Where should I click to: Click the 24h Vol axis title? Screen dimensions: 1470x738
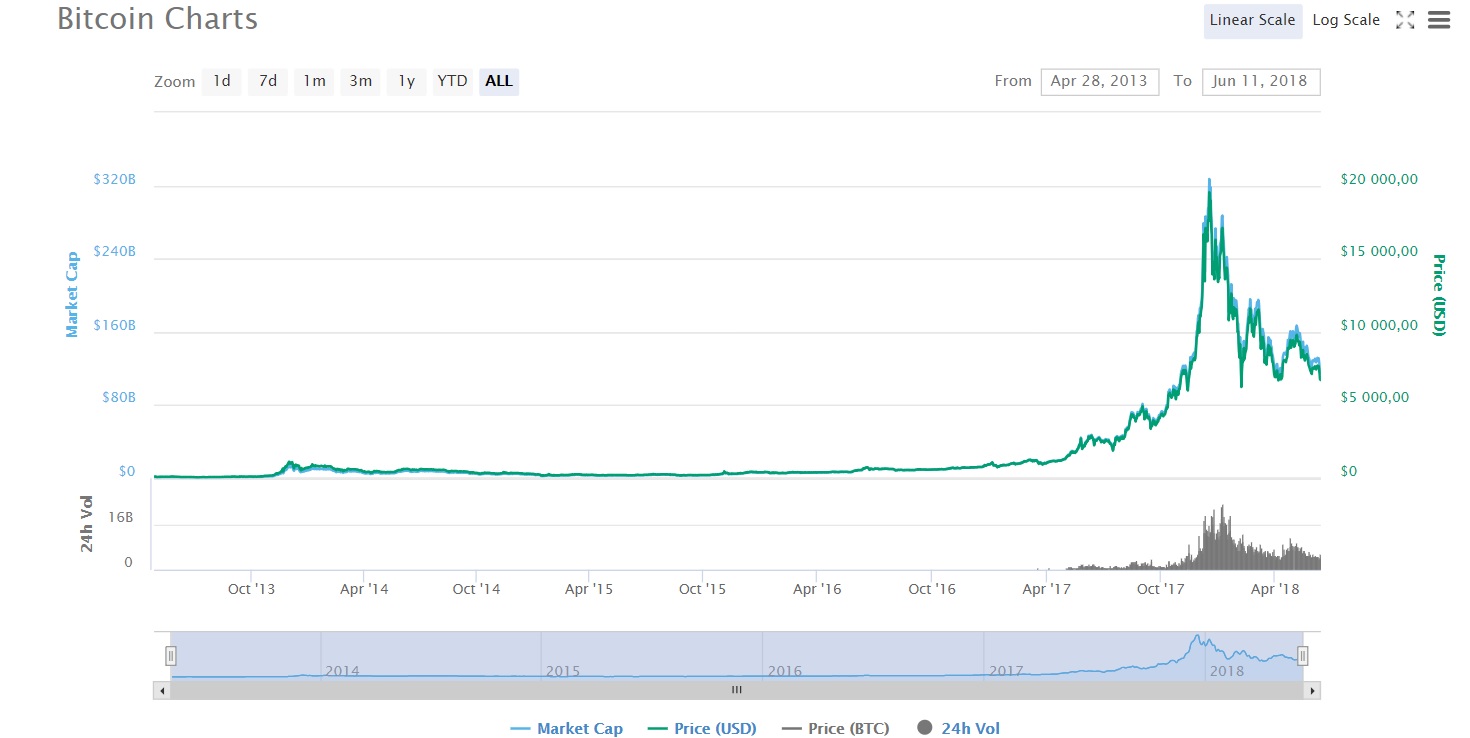(87, 523)
